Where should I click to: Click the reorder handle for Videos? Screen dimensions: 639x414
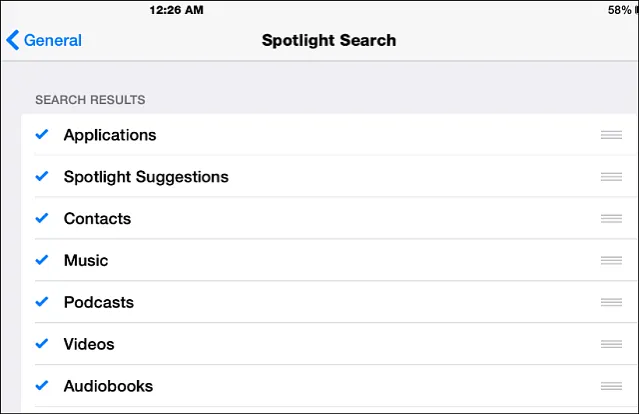click(x=611, y=345)
